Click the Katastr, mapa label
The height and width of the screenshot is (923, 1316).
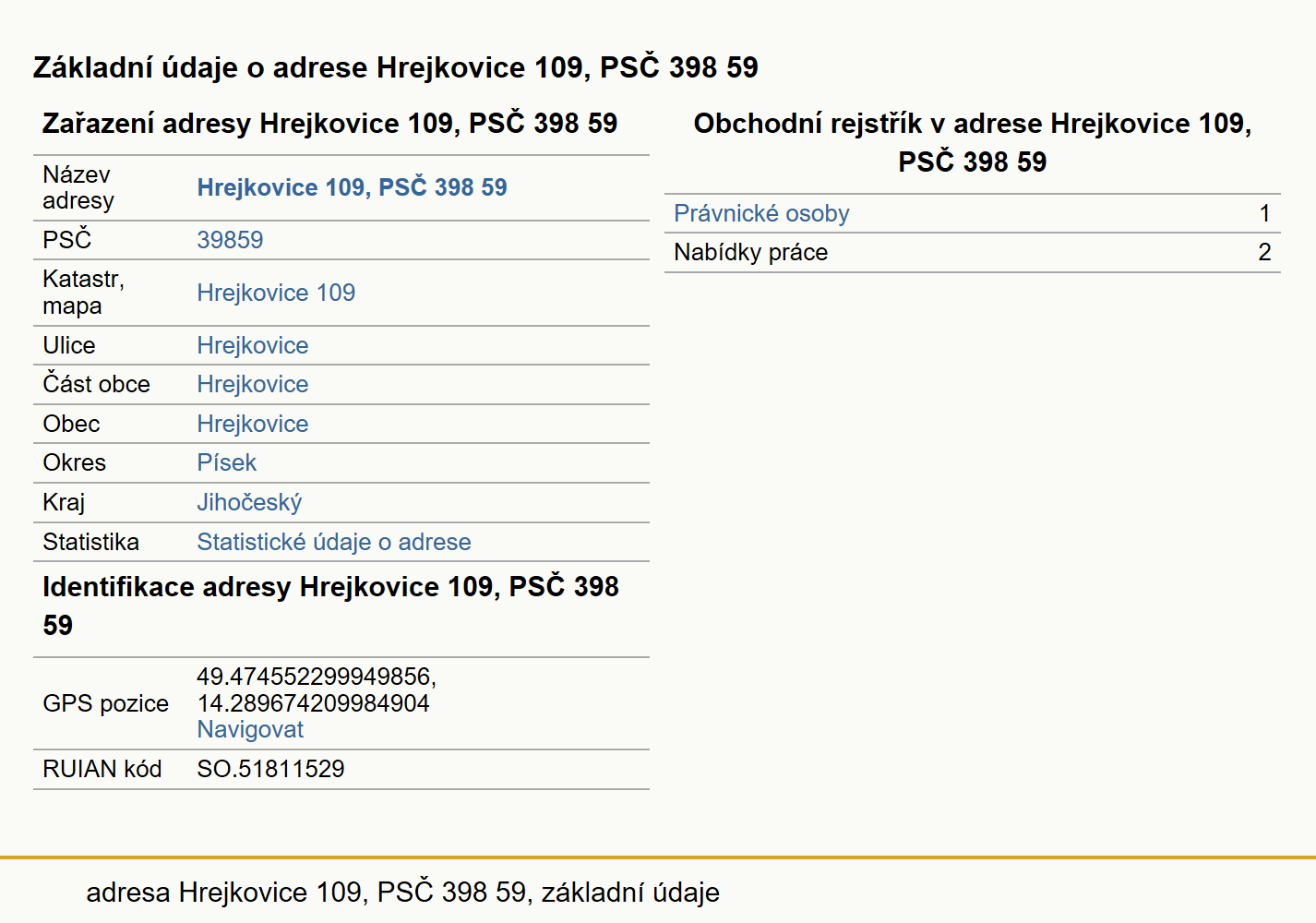83,293
